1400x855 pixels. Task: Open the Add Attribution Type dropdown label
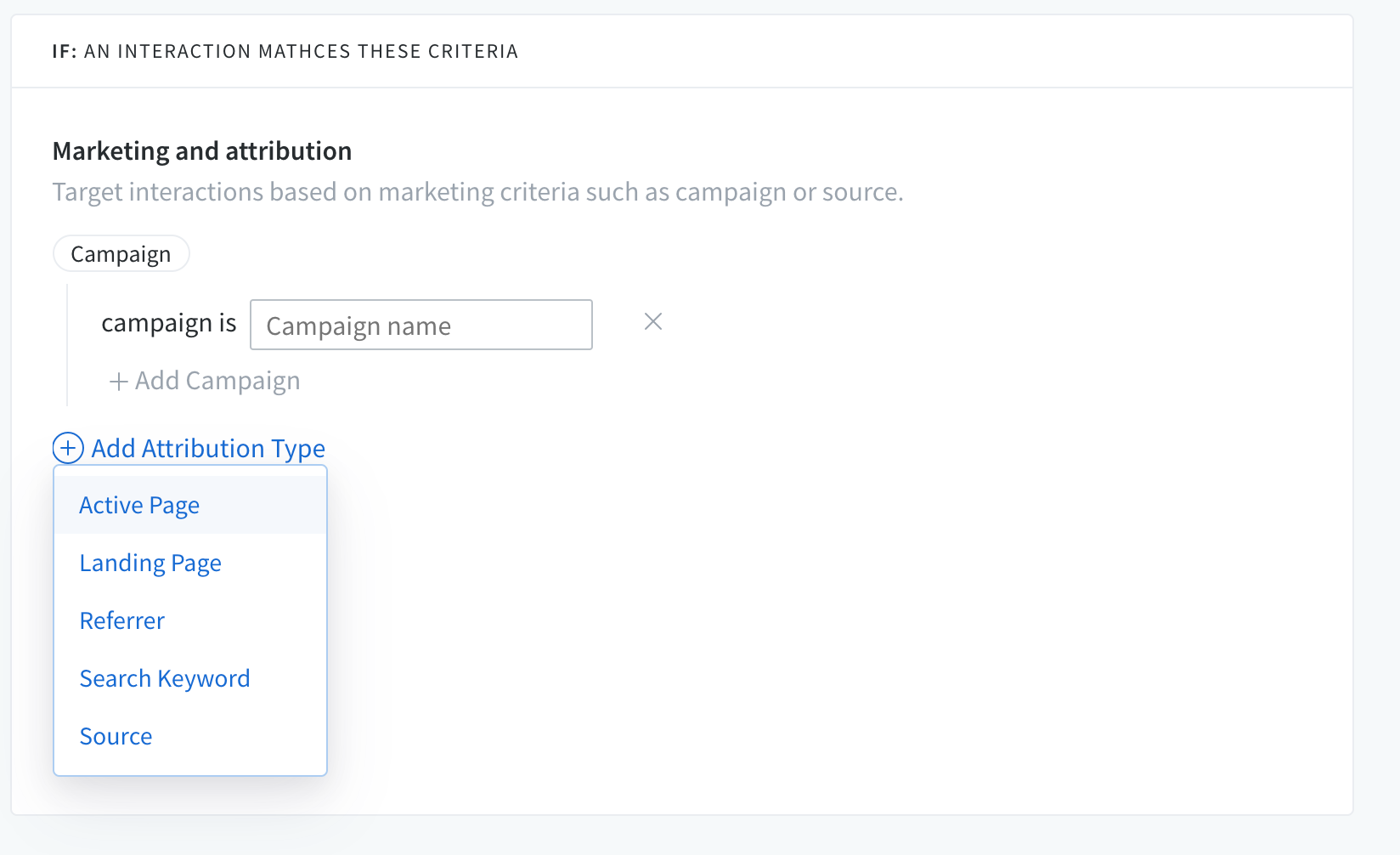(208, 448)
